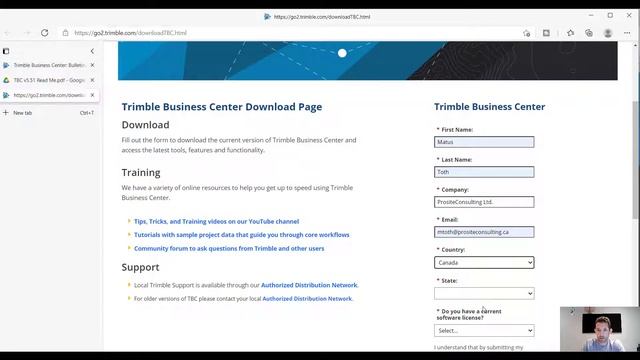Image resolution: width=640 pixels, height=360 pixels.
Task: Click the back navigation arrow
Action: click(x=8, y=33)
